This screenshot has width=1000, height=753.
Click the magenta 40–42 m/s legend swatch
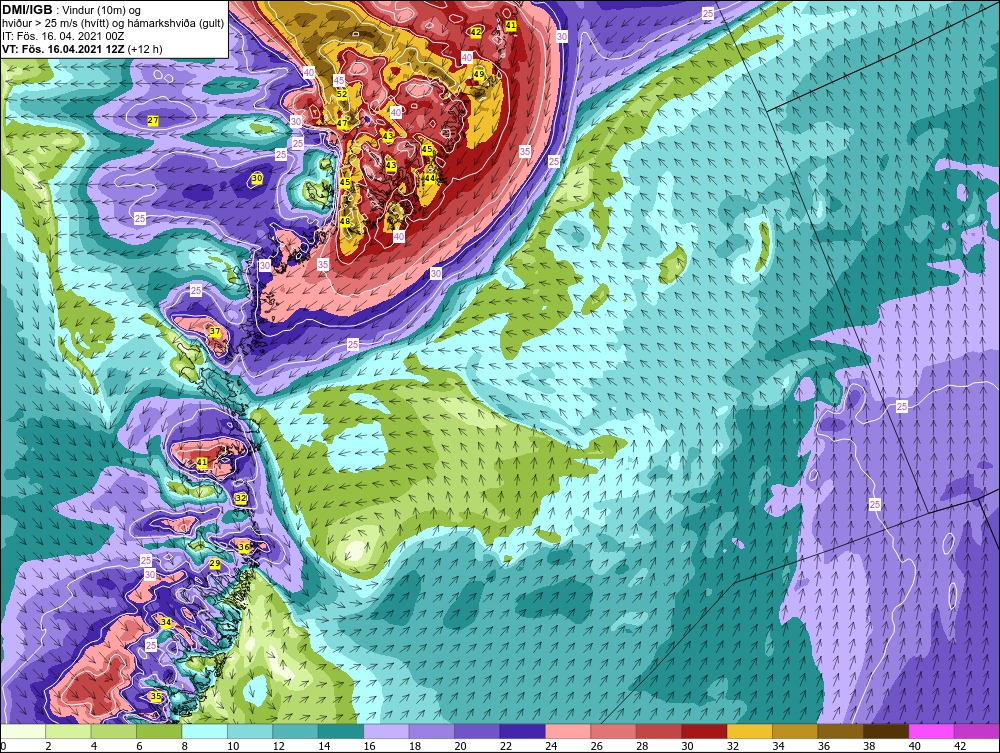click(x=932, y=731)
